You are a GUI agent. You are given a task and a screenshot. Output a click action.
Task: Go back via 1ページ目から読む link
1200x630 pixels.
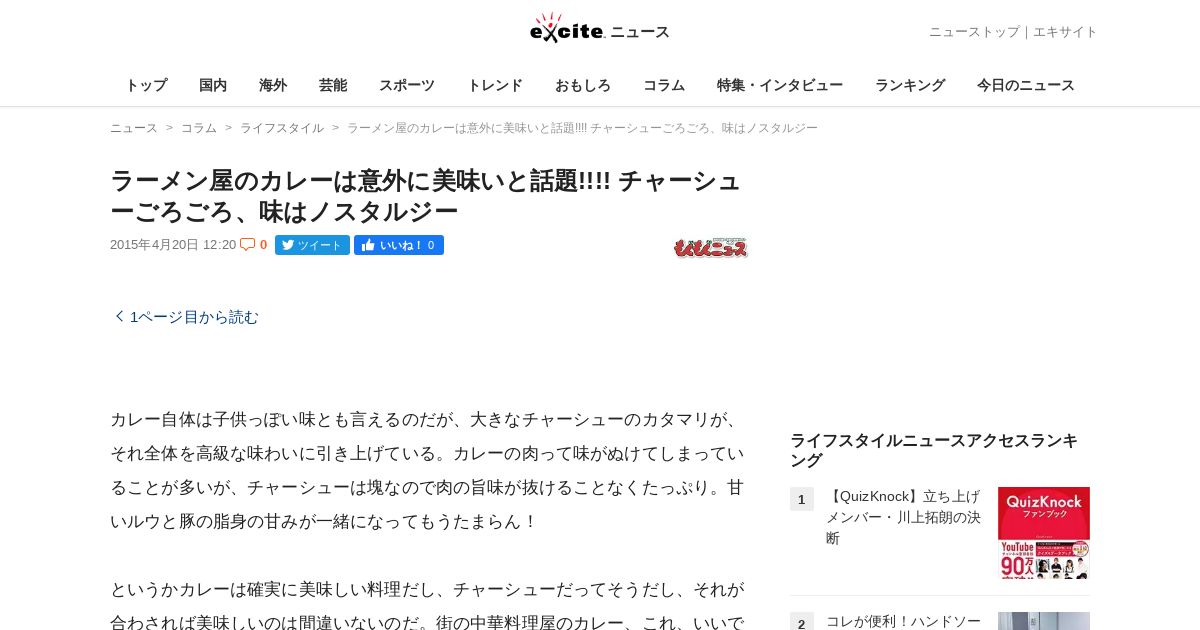coord(186,317)
